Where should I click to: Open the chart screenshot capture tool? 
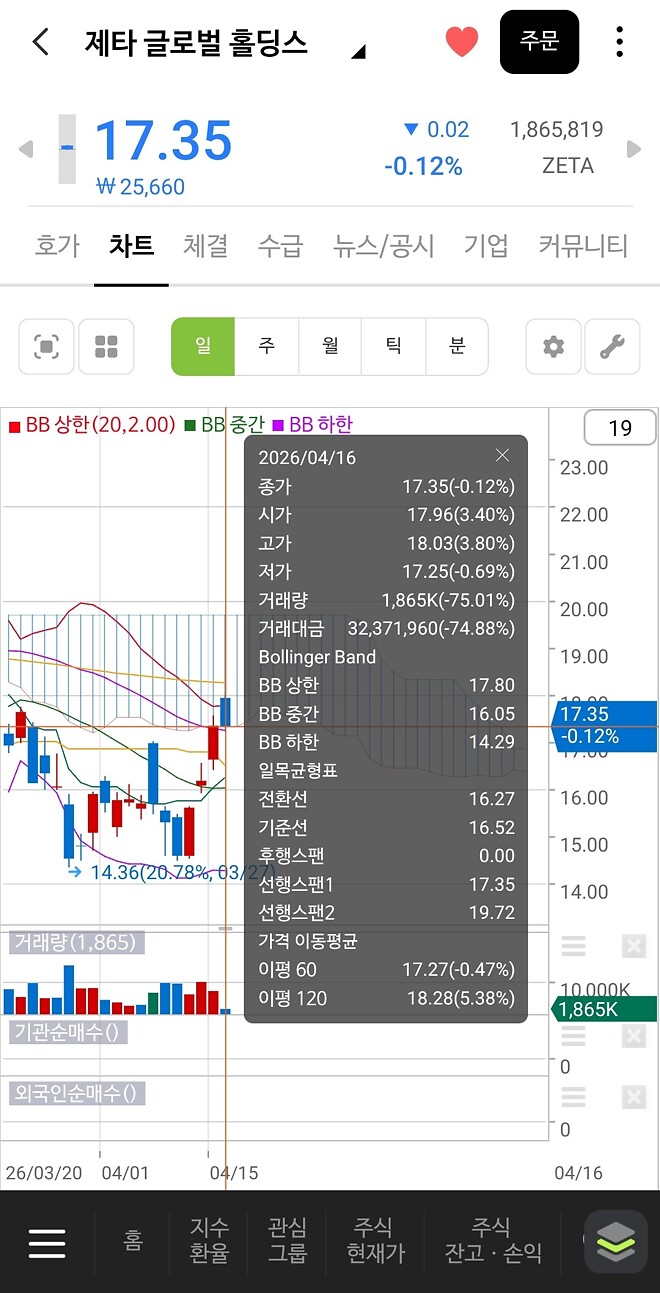45,346
